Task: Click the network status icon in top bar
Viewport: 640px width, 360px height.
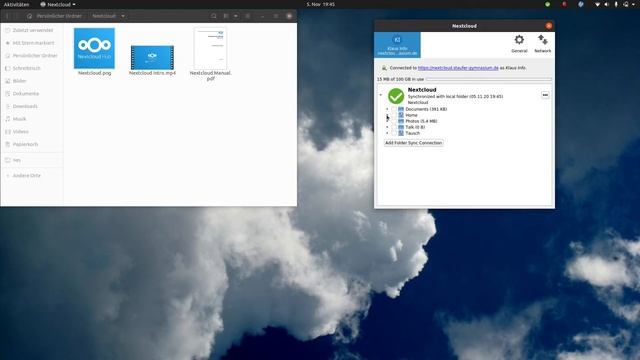Action: [x=598, y=4]
